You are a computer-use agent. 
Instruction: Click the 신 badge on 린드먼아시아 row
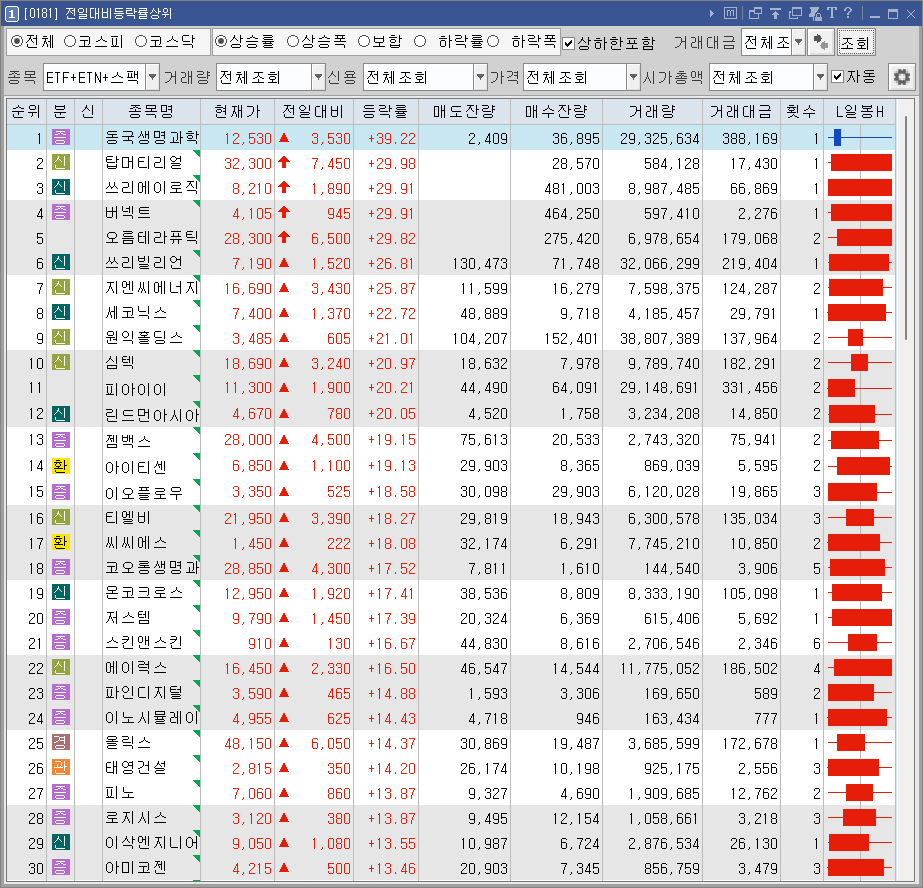[61, 414]
